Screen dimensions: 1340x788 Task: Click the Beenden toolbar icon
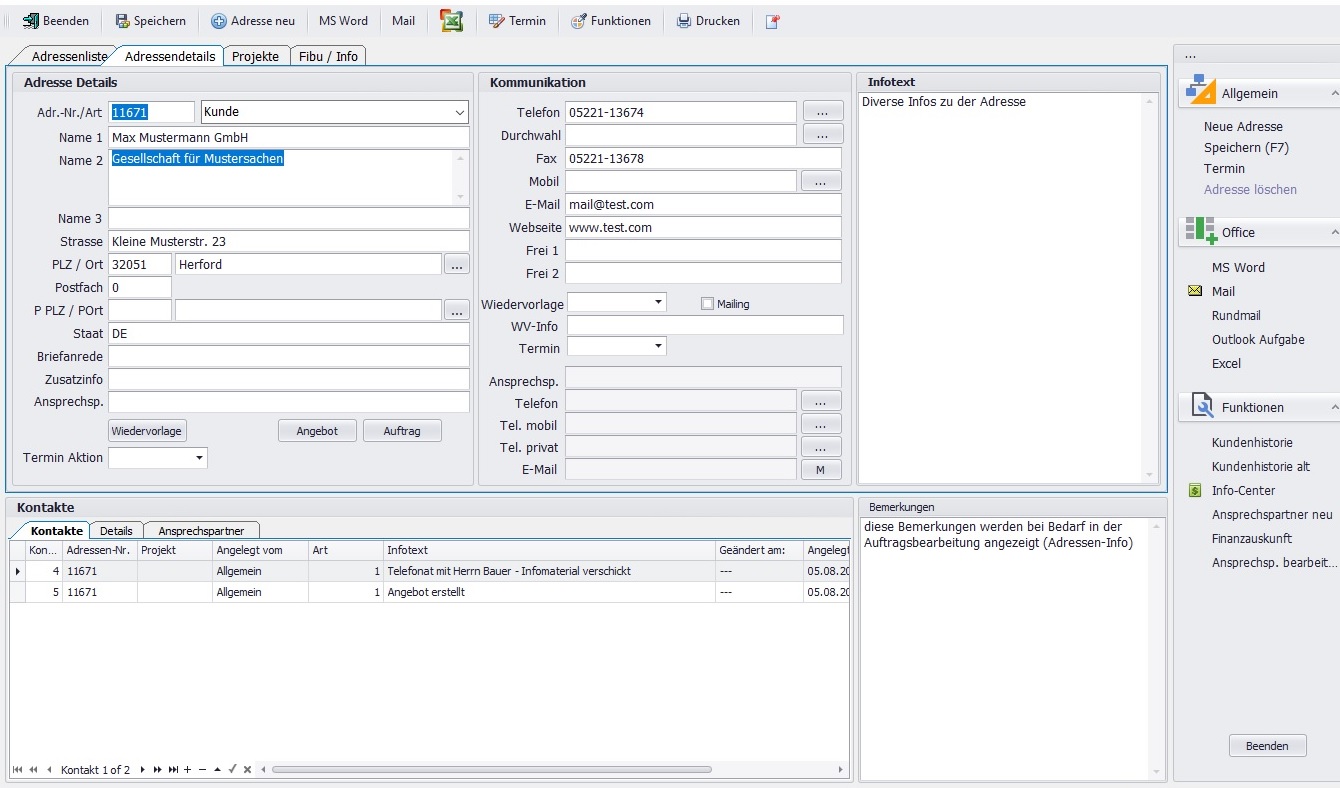tap(31, 21)
